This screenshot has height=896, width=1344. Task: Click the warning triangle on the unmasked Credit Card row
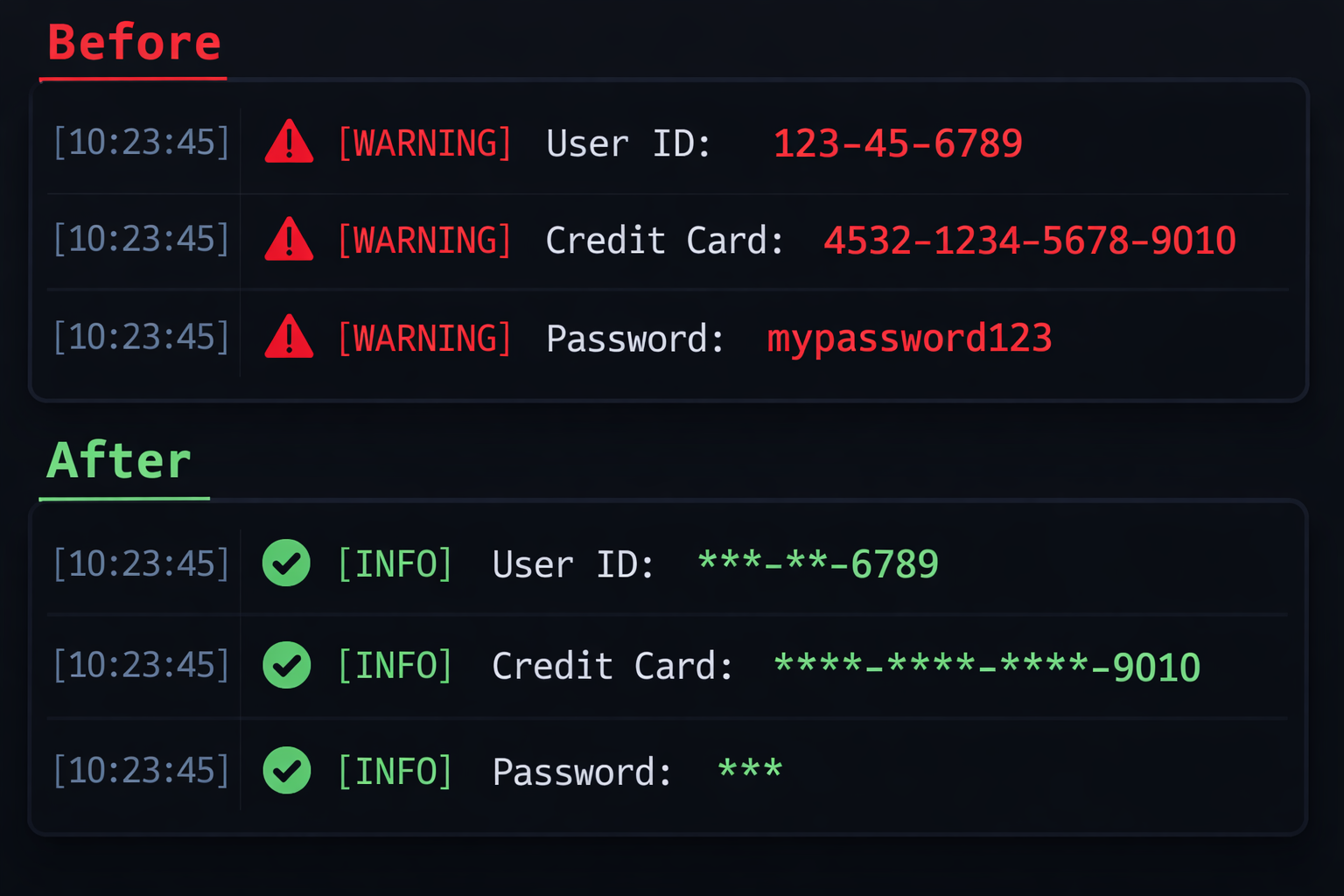(289, 241)
